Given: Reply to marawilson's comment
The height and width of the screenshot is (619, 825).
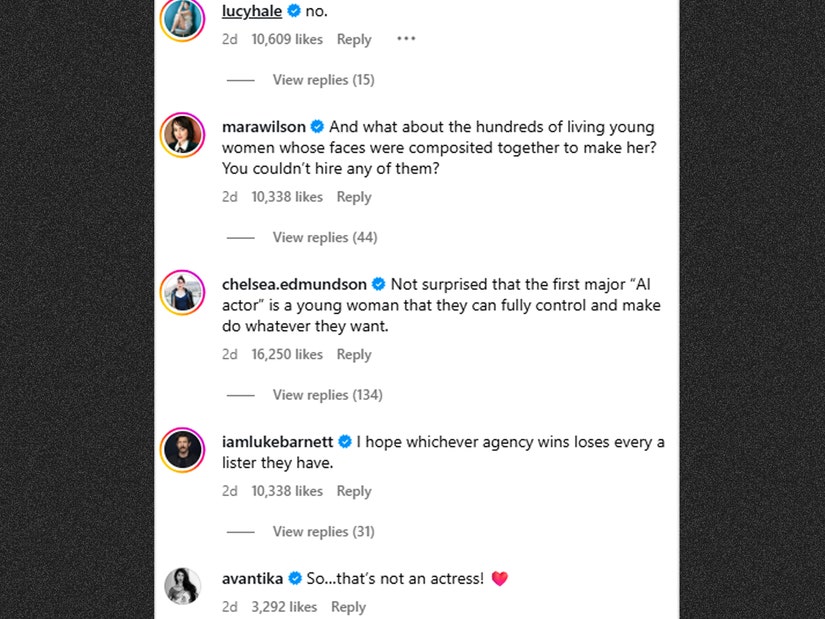Looking at the screenshot, I should pyautogui.click(x=354, y=197).
